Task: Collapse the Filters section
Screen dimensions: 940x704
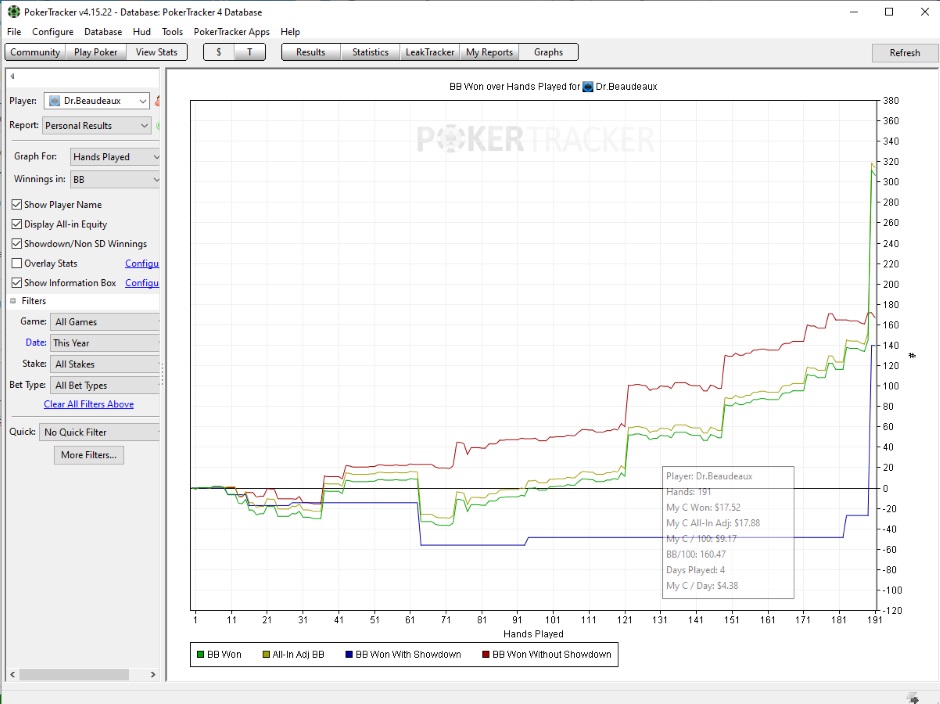Action: pyautogui.click(x=13, y=301)
